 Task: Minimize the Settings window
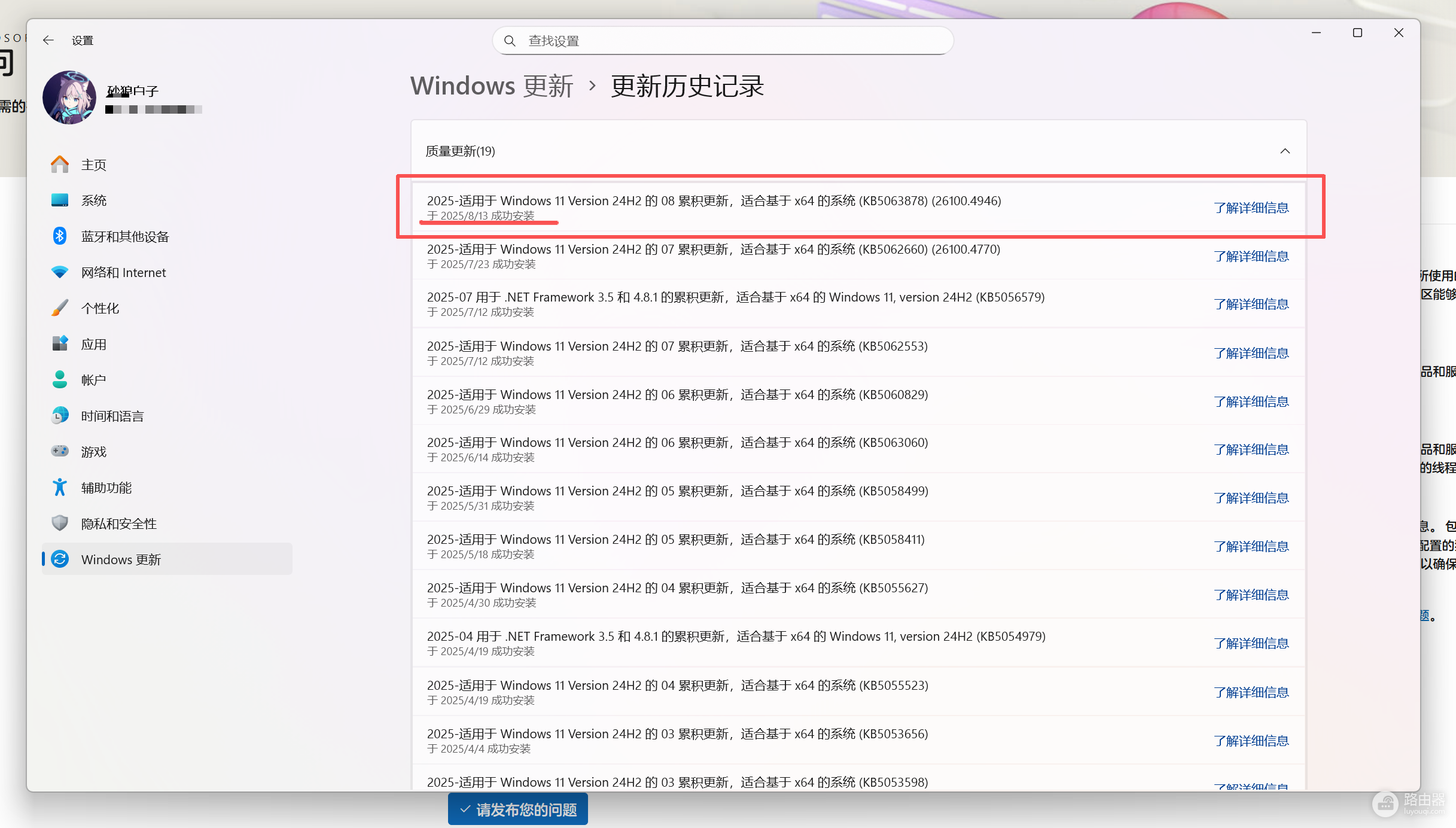[x=1316, y=33]
